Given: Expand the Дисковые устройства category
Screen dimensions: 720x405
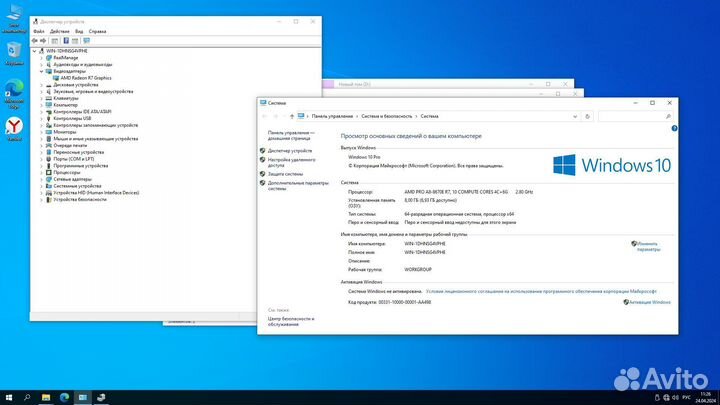Looking at the screenshot, I should pos(41,85).
